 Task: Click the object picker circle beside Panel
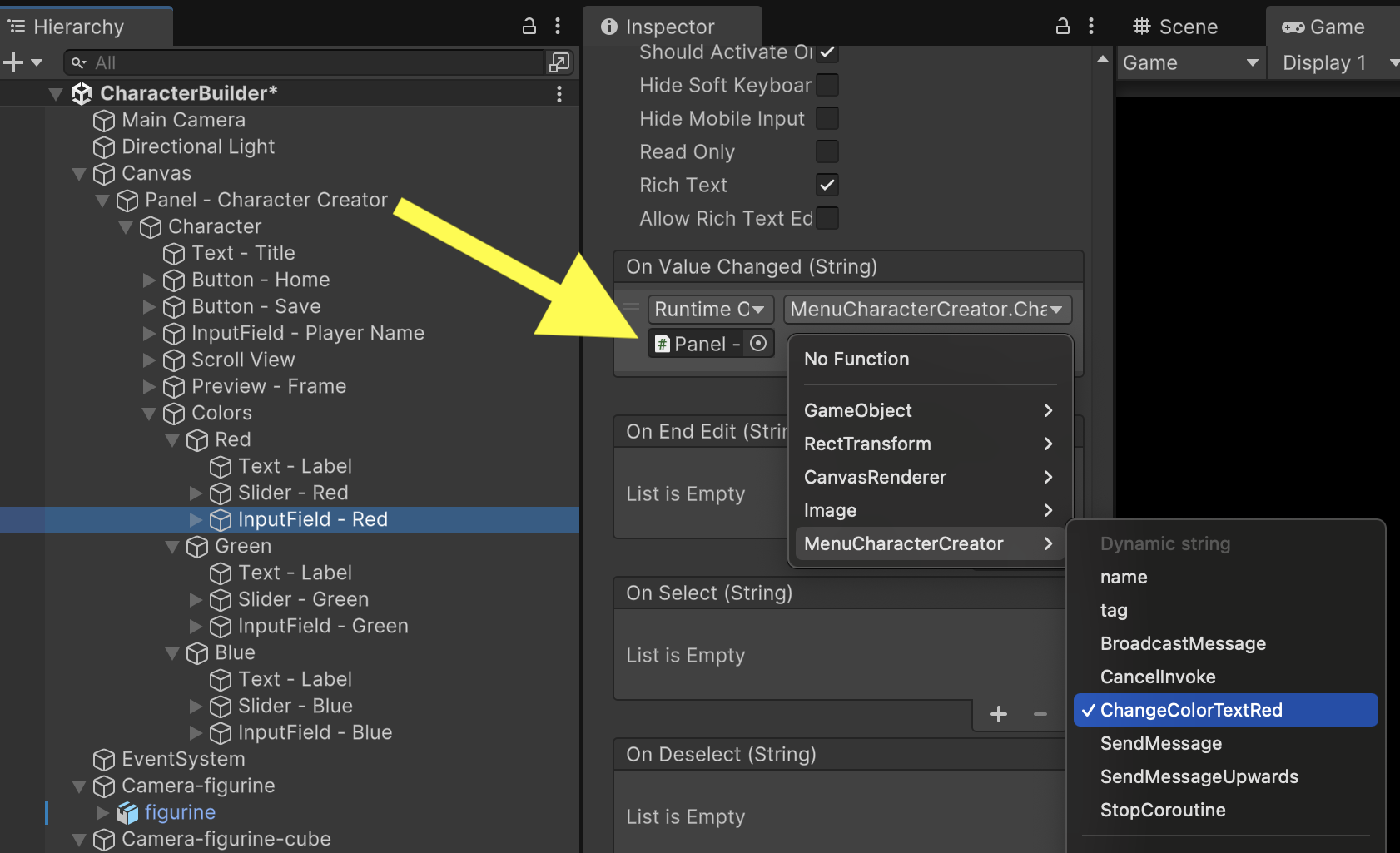[x=757, y=344]
